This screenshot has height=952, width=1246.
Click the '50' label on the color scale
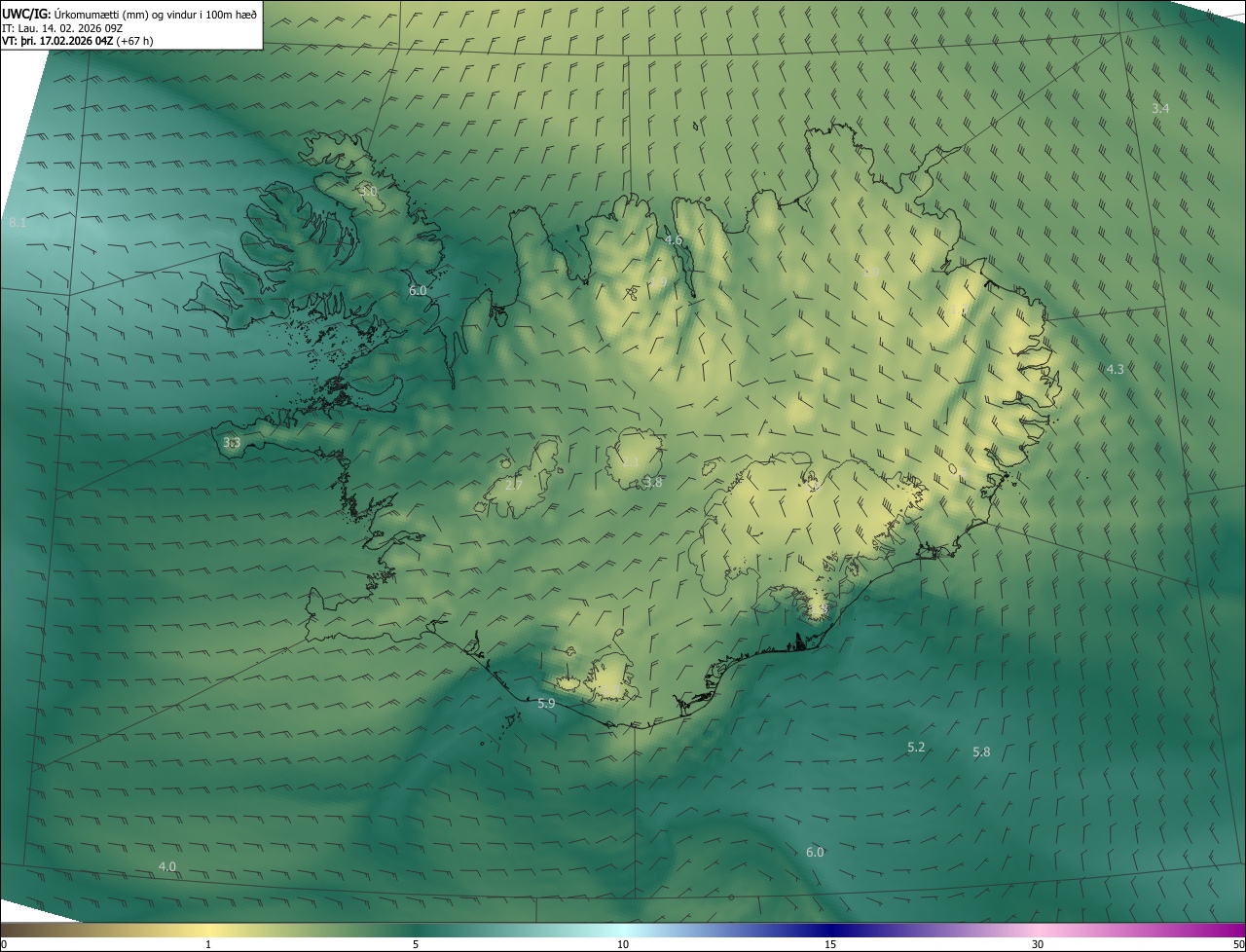(1238, 945)
